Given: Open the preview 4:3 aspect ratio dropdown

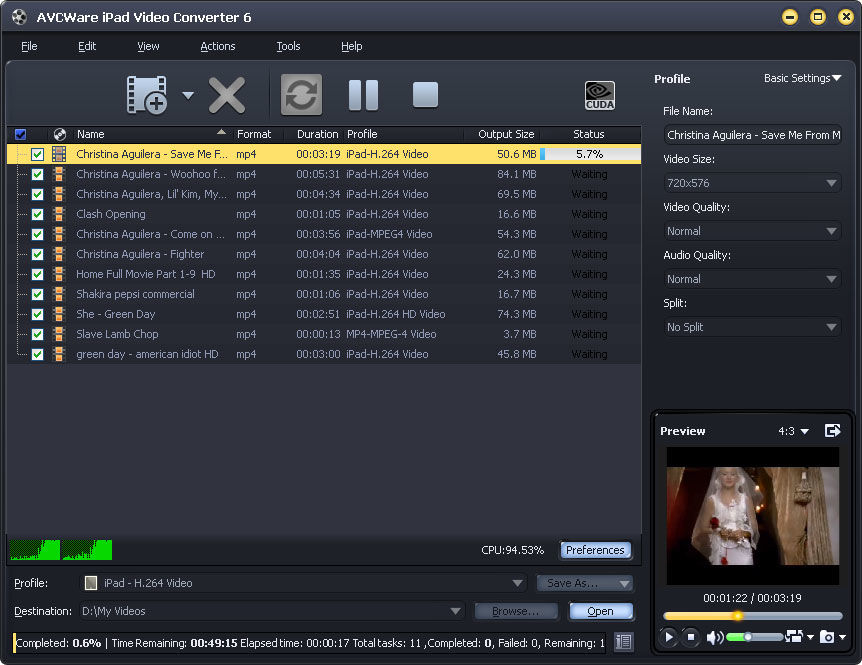Looking at the screenshot, I should 794,431.
